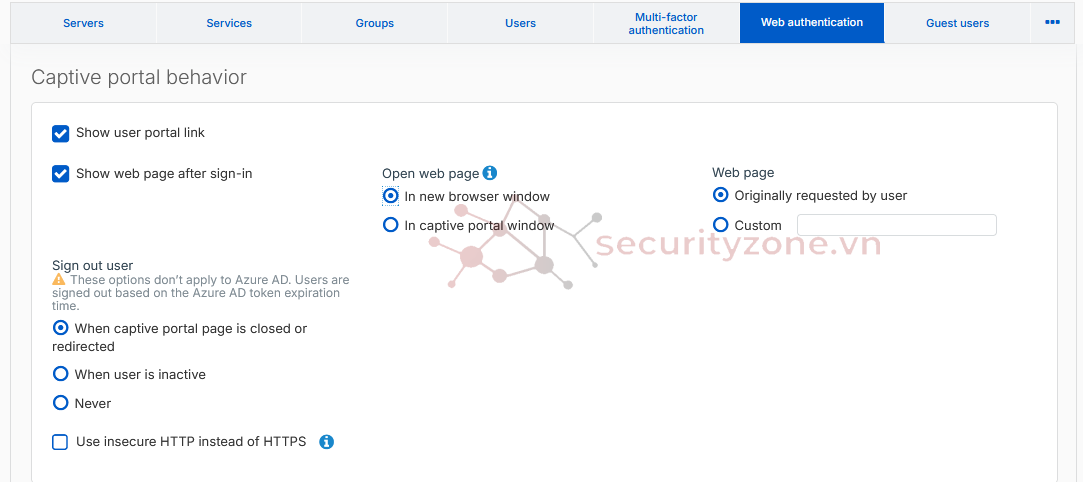Click info icon next to insecure HTTP option

[326, 442]
